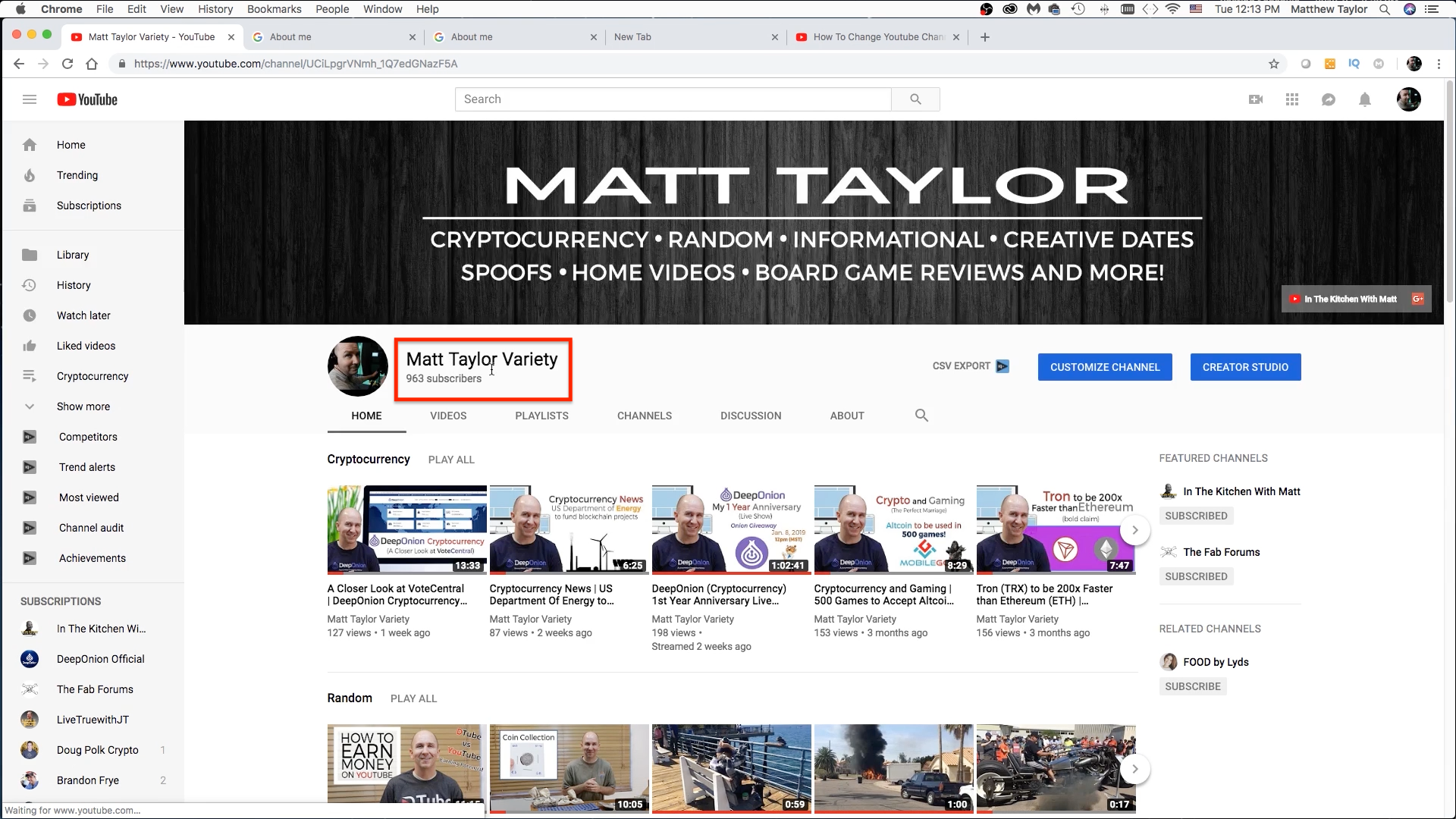The height and width of the screenshot is (819, 1456).
Task: Toggle subscription for The Fab Forums
Action: click(x=1195, y=576)
